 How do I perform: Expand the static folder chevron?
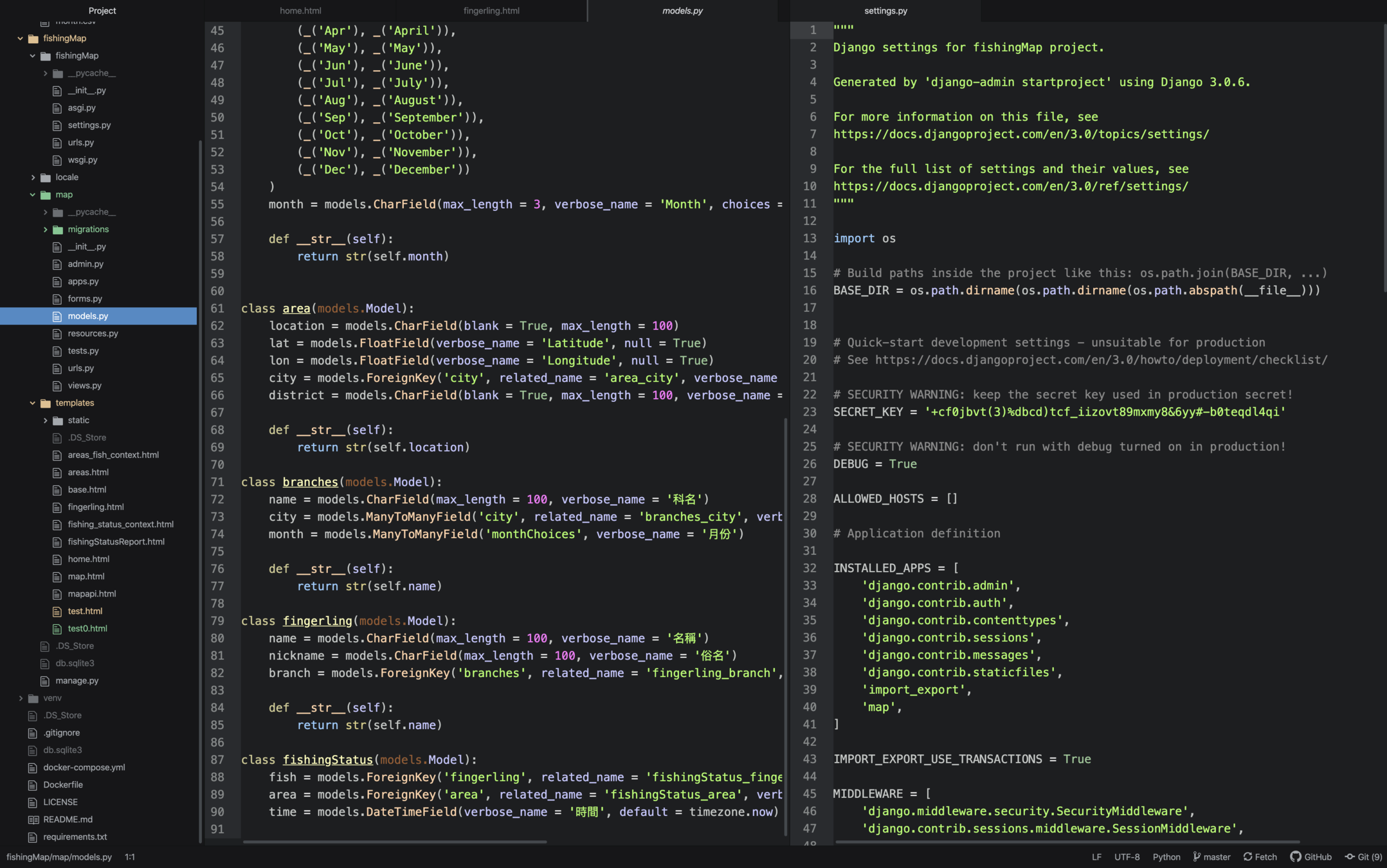45,420
